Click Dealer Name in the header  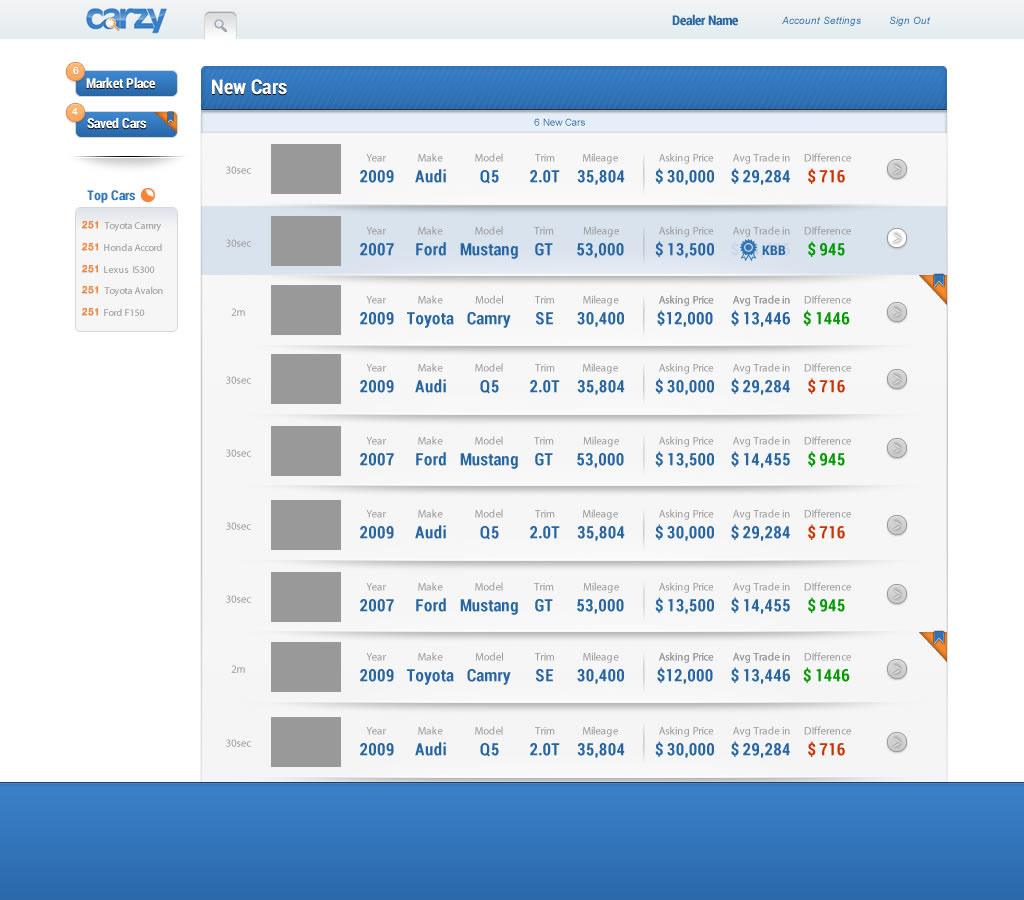[705, 21]
